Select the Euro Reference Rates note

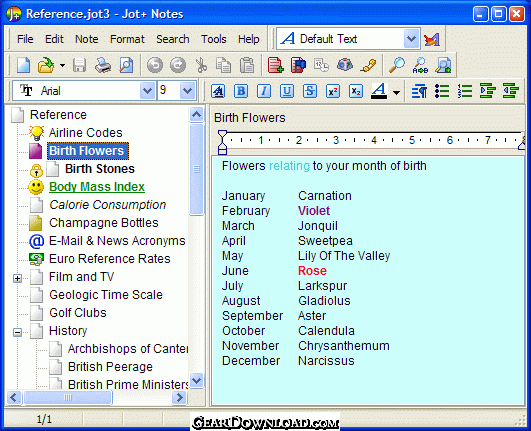click(110, 259)
